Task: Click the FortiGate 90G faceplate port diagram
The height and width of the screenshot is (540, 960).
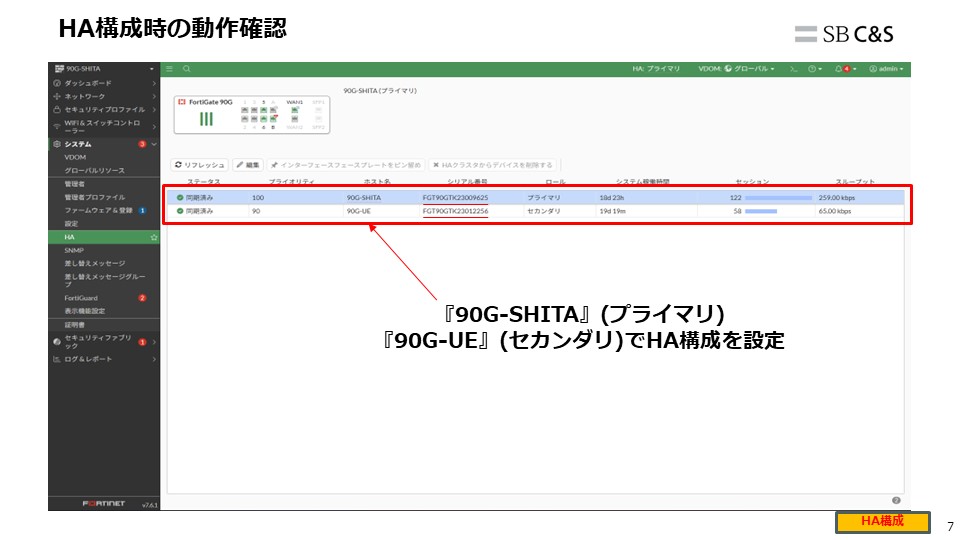Action: pyautogui.click(x=251, y=115)
